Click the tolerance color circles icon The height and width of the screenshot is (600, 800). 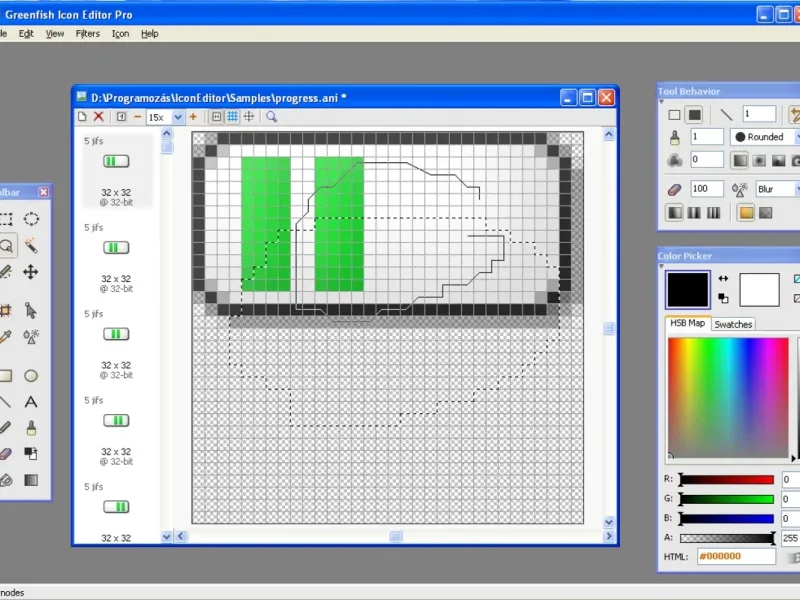674,160
